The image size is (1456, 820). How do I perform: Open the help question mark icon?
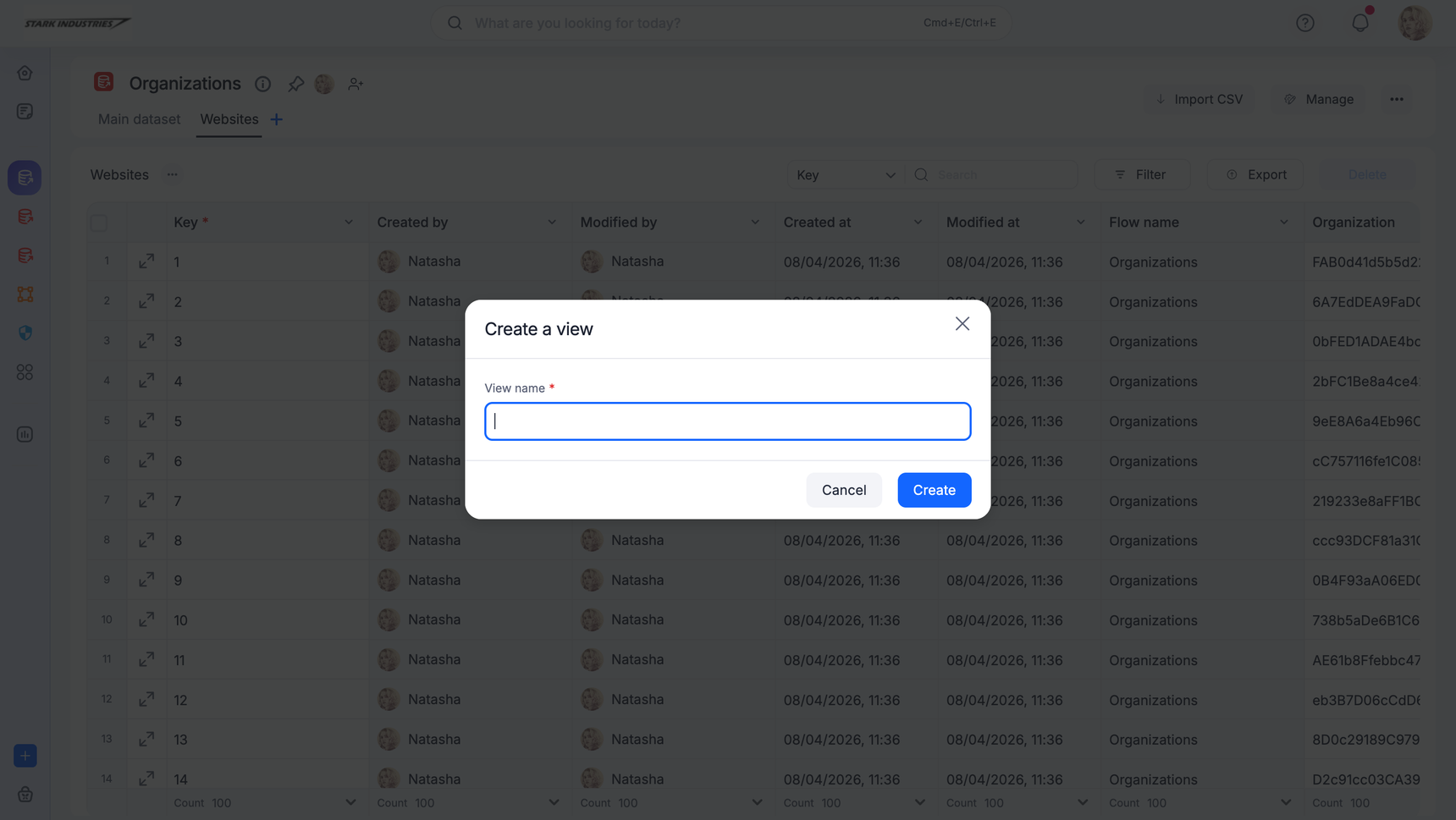coord(1304,23)
